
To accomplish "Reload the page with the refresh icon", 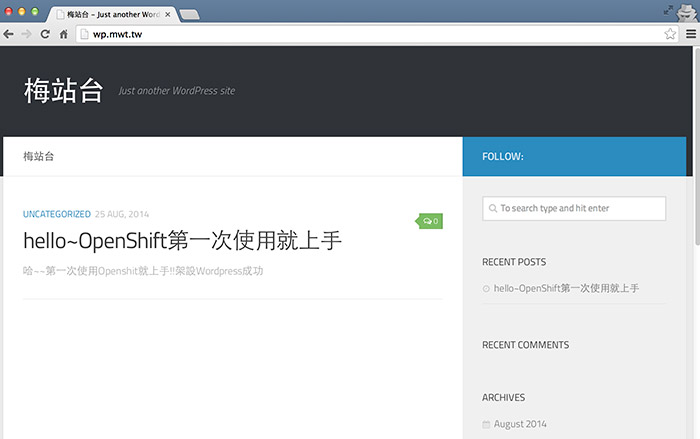I will [x=45, y=34].
